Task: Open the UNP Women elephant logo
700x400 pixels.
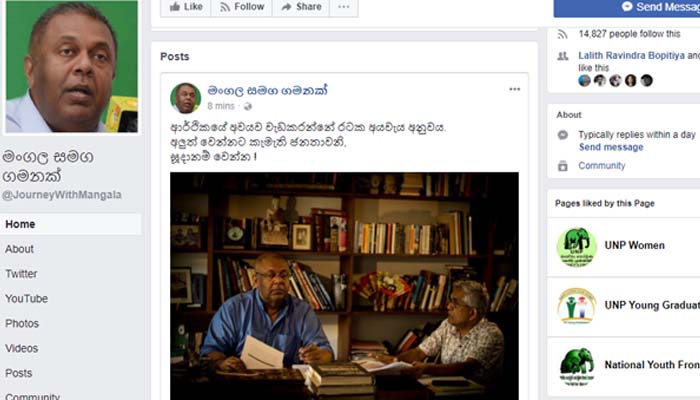Action: click(576, 247)
